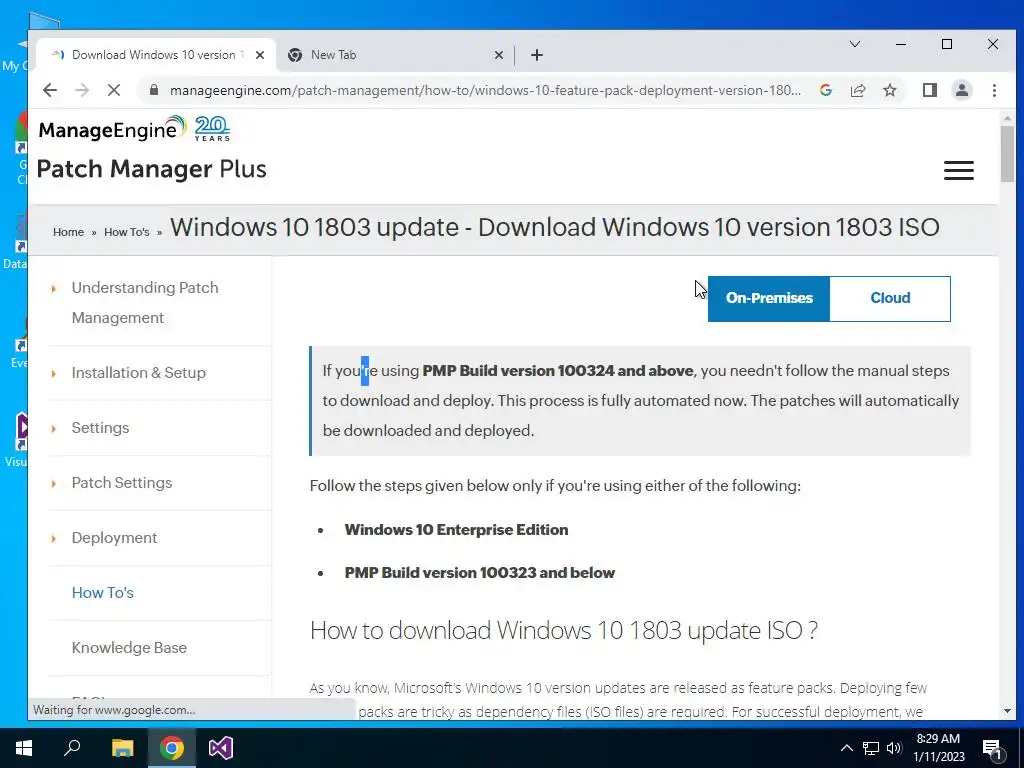Open the How To's breadcrumb link
1024x768 pixels.
pos(127,232)
